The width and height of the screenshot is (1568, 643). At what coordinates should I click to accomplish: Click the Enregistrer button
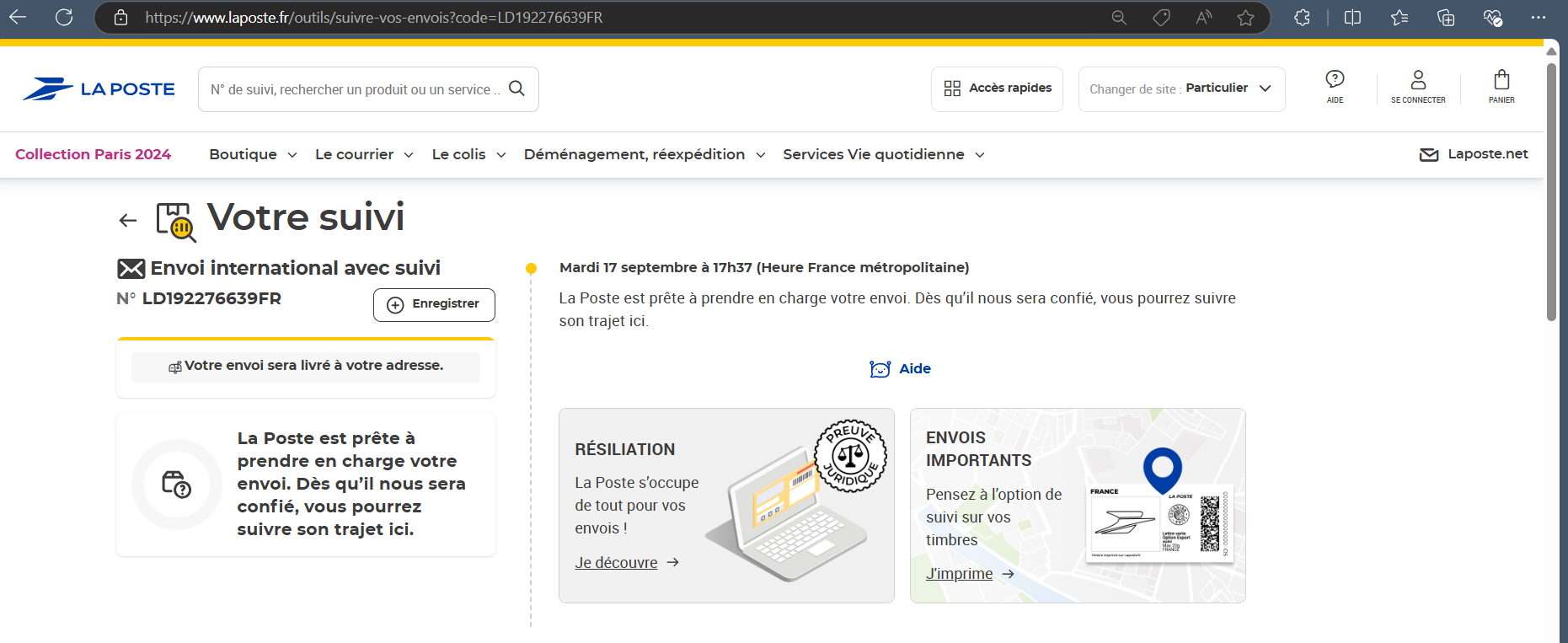[x=434, y=304]
